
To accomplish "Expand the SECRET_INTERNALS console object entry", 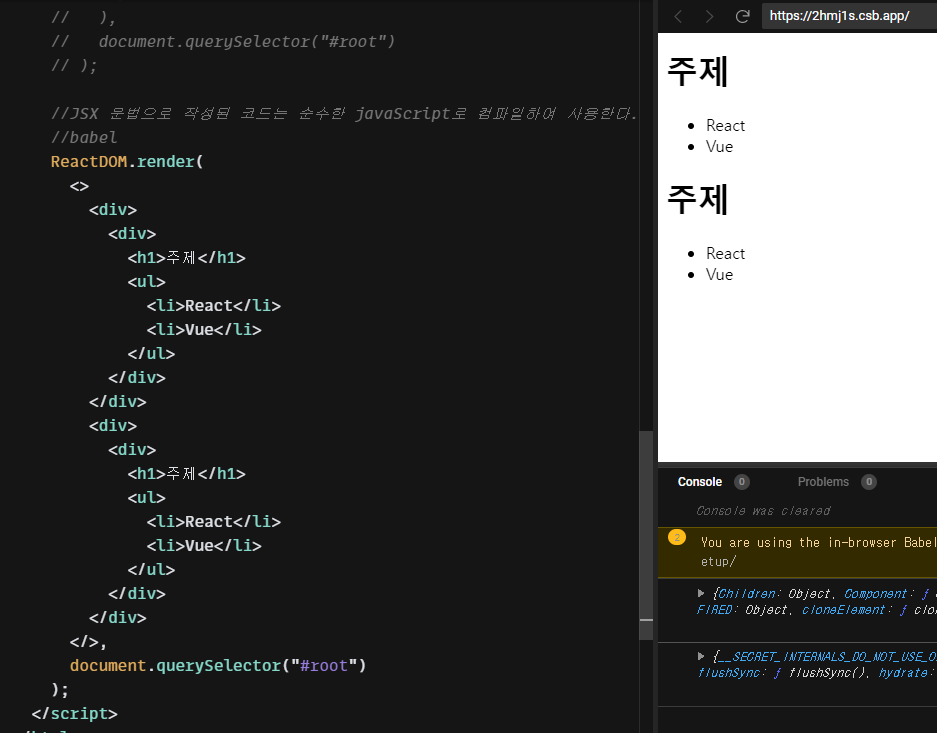I will [x=701, y=656].
